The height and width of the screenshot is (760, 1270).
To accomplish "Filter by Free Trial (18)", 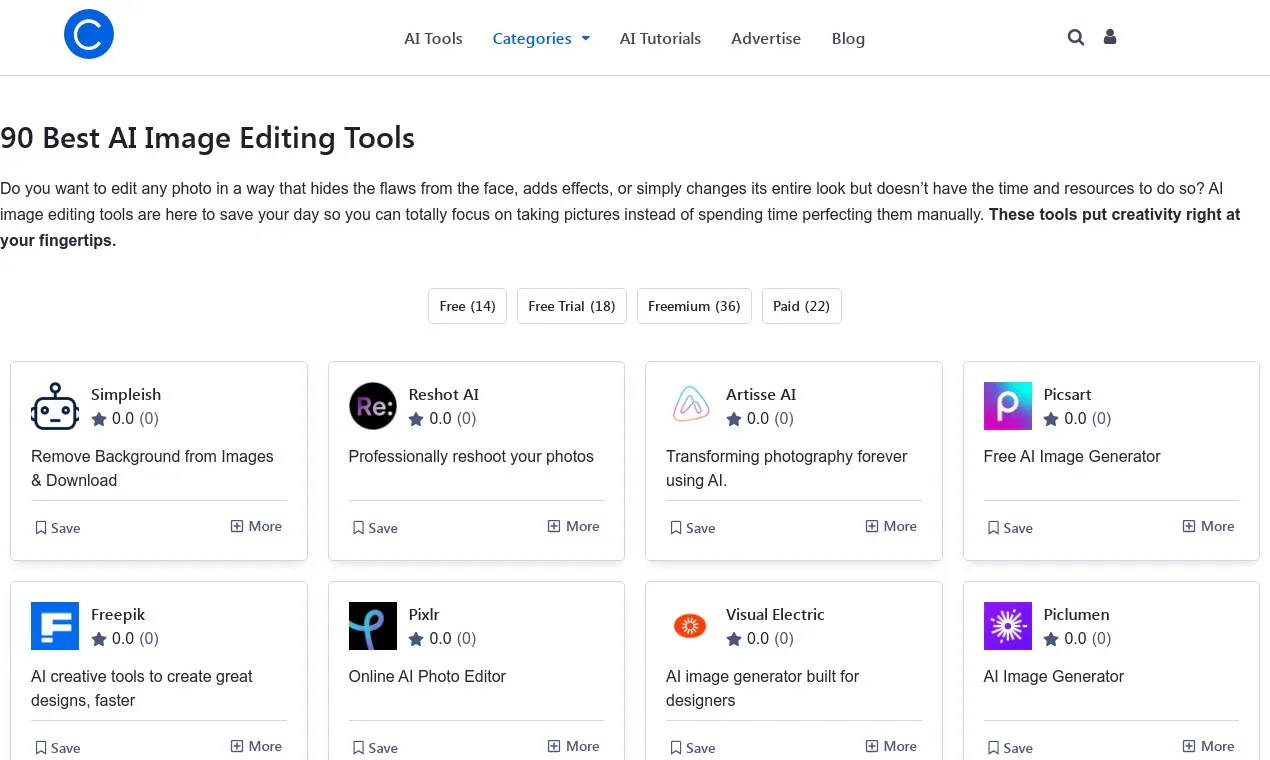I will (572, 306).
